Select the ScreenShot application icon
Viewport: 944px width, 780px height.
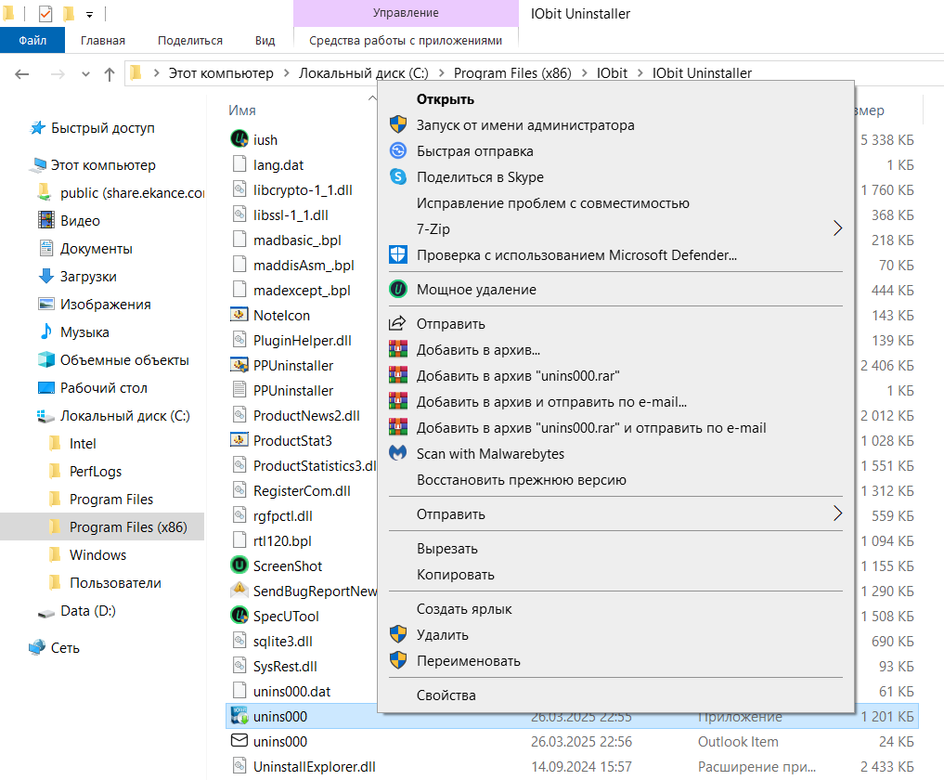(x=239, y=566)
